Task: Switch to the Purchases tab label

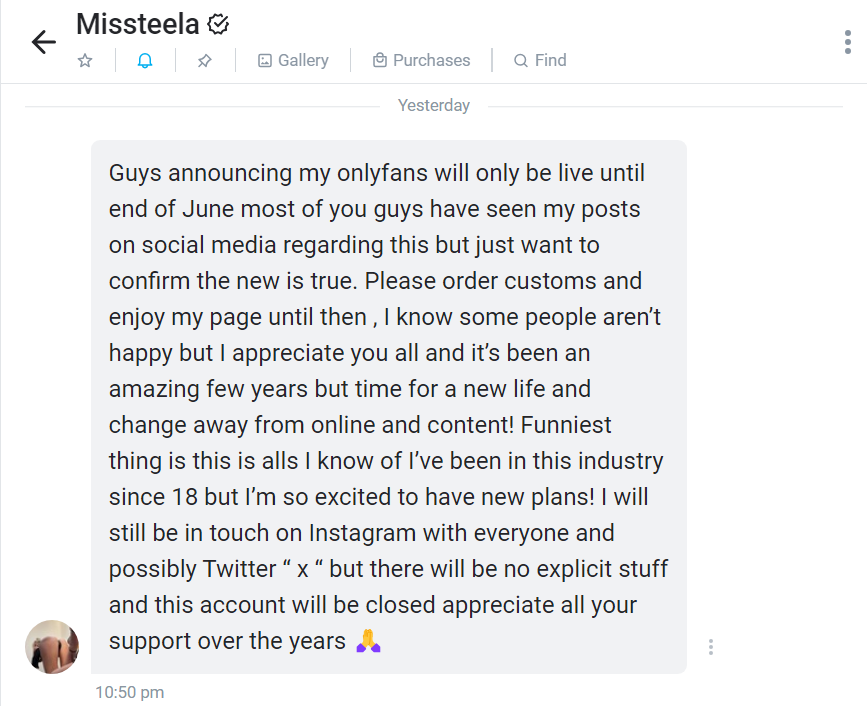Action: click(431, 61)
